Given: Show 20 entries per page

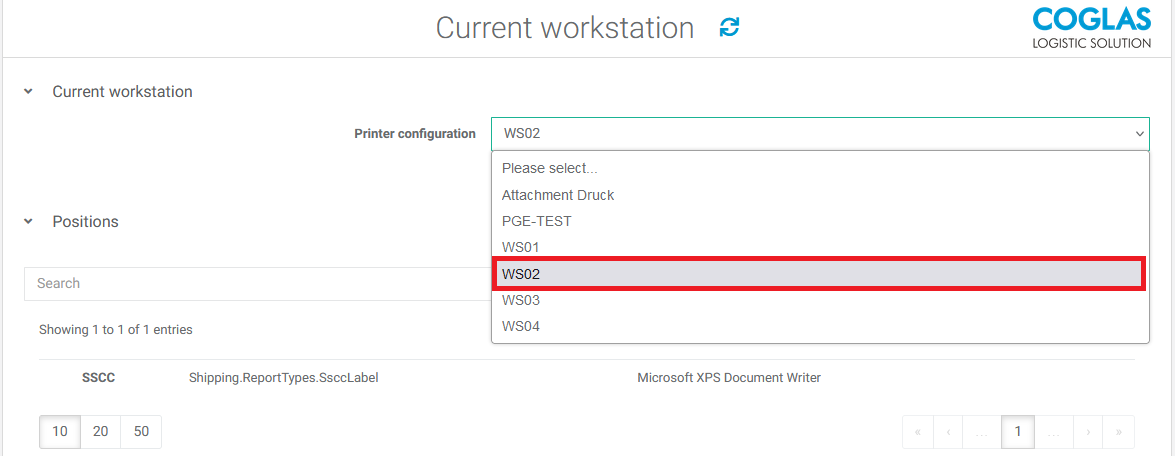Looking at the screenshot, I should coord(100,432).
